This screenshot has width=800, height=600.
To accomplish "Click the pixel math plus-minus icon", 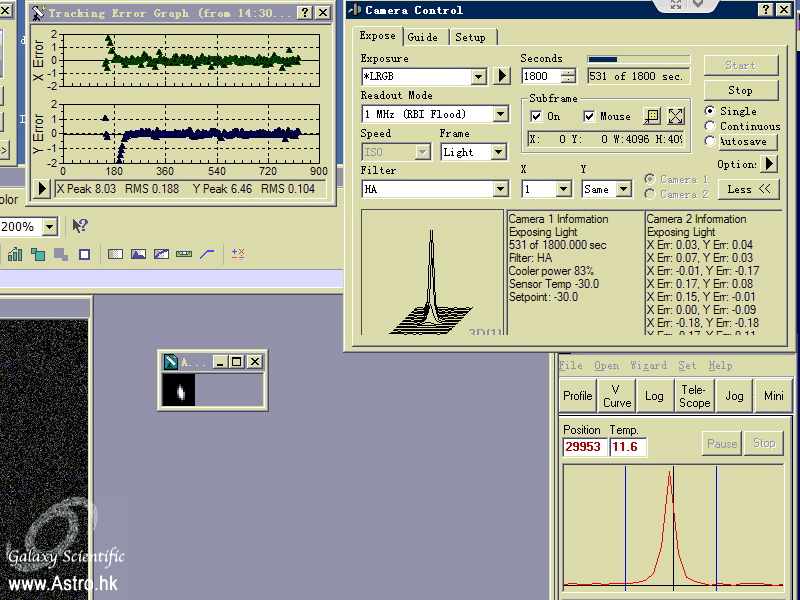I will 238,254.
